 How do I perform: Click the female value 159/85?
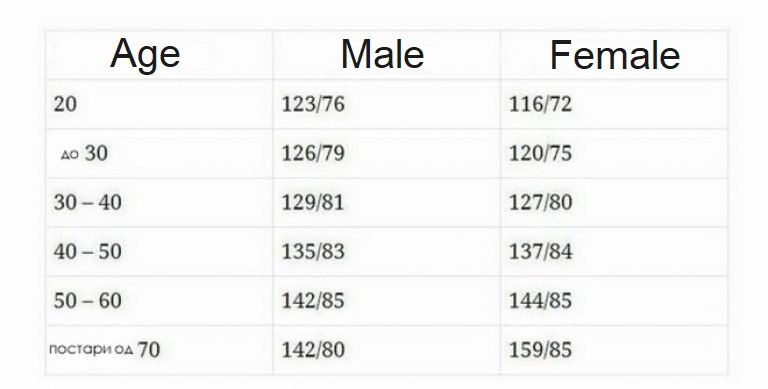(541, 350)
